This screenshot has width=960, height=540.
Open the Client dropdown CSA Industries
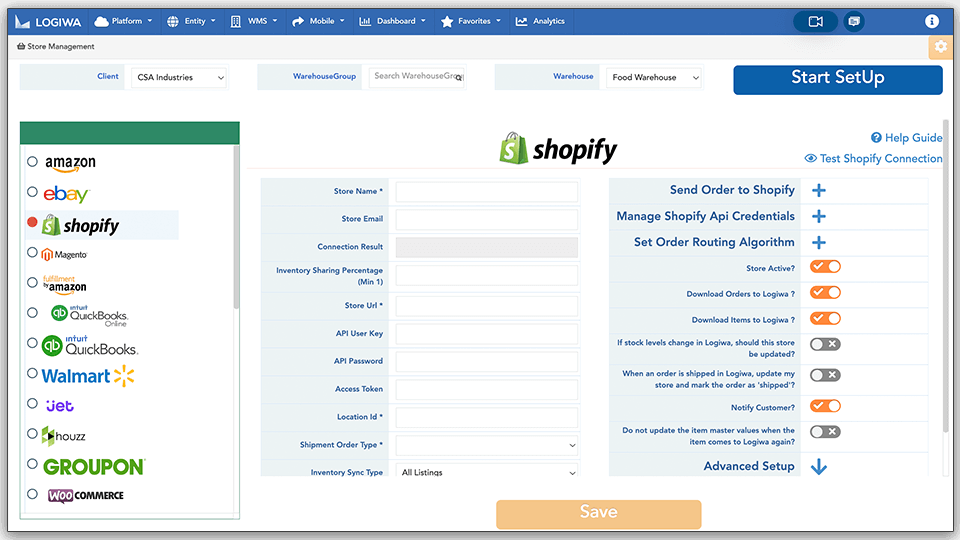(x=179, y=78)
